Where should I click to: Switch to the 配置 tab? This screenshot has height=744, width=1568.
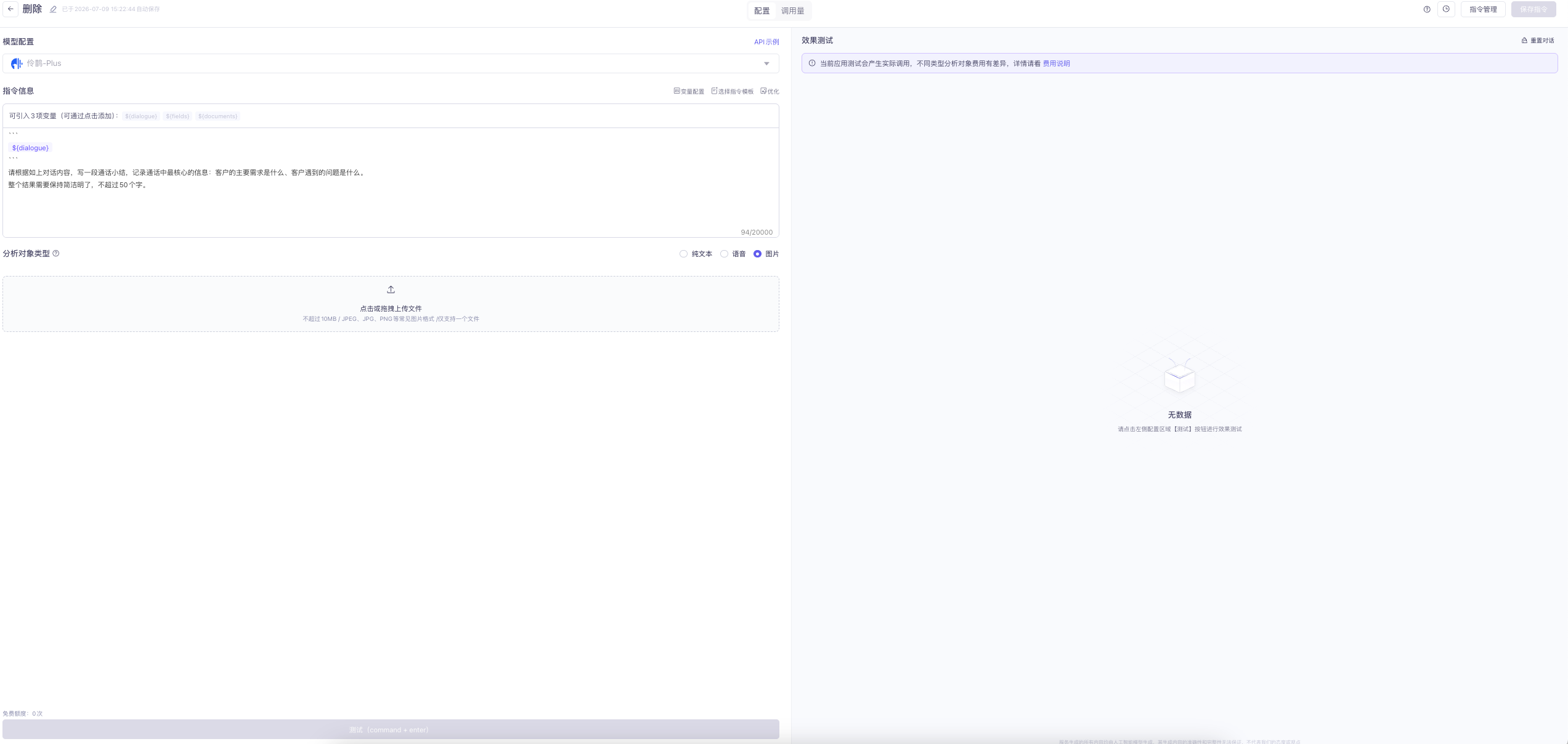pos(762,10)
